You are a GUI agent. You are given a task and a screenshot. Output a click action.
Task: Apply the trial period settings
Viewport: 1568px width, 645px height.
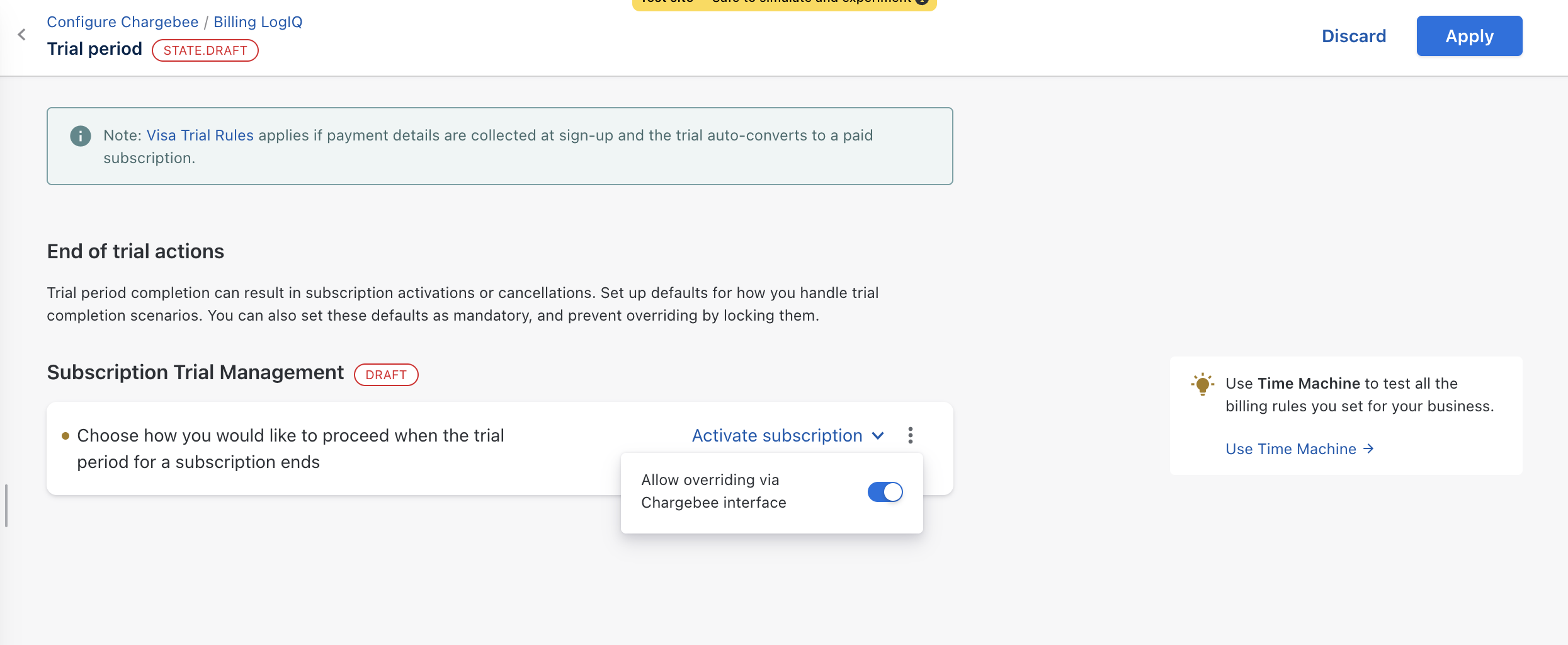pyautogui.click(x=1469, y=36)
